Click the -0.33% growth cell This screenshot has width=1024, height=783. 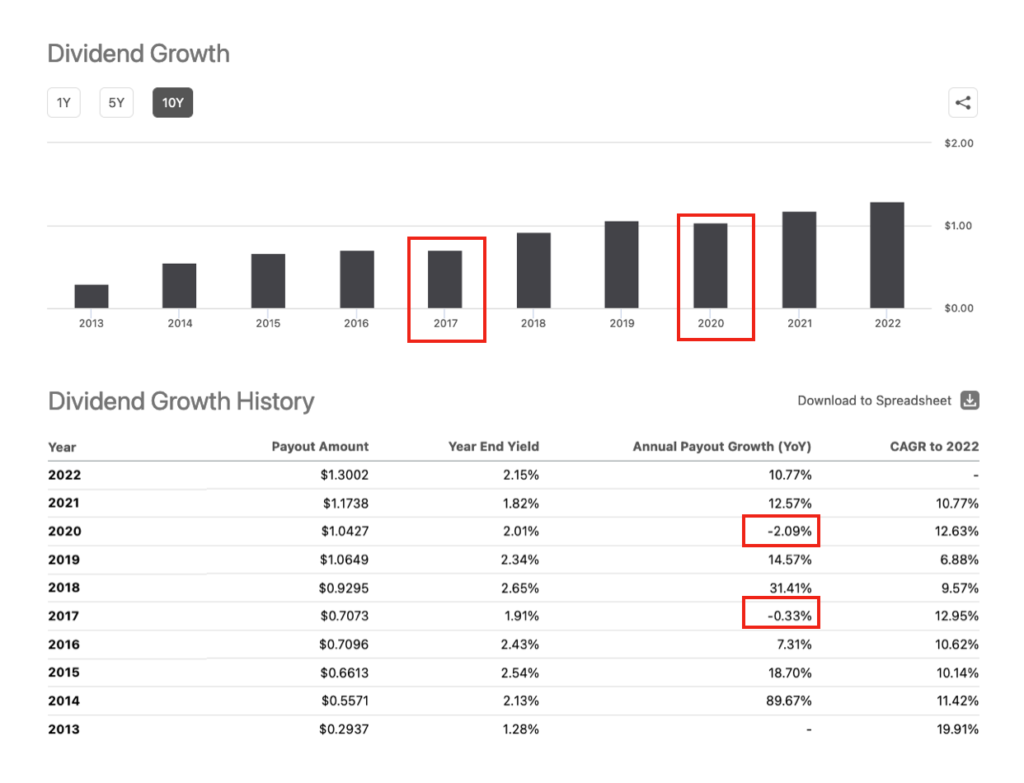coord(789,616)
